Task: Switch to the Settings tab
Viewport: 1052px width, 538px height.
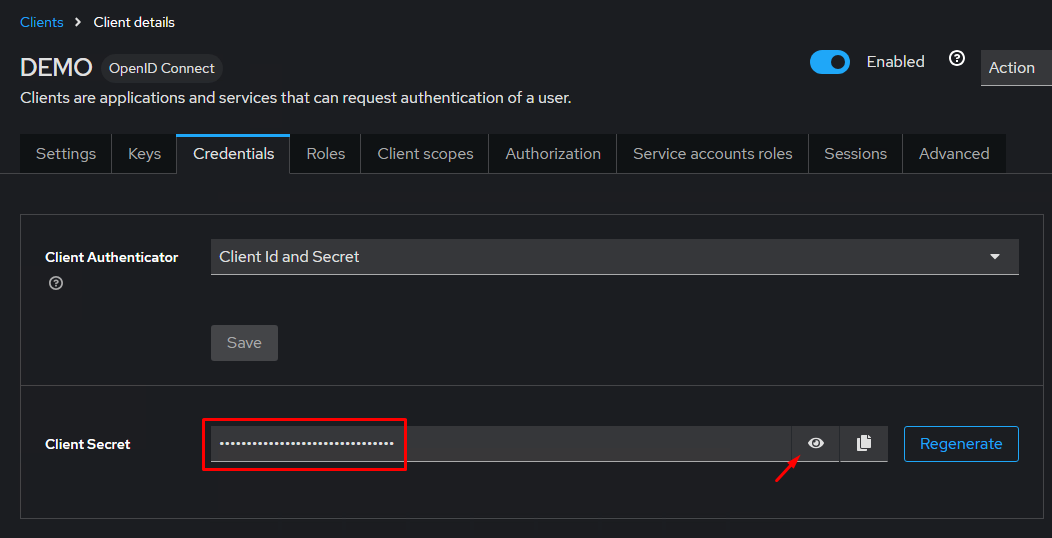Action: coord(66,154)
